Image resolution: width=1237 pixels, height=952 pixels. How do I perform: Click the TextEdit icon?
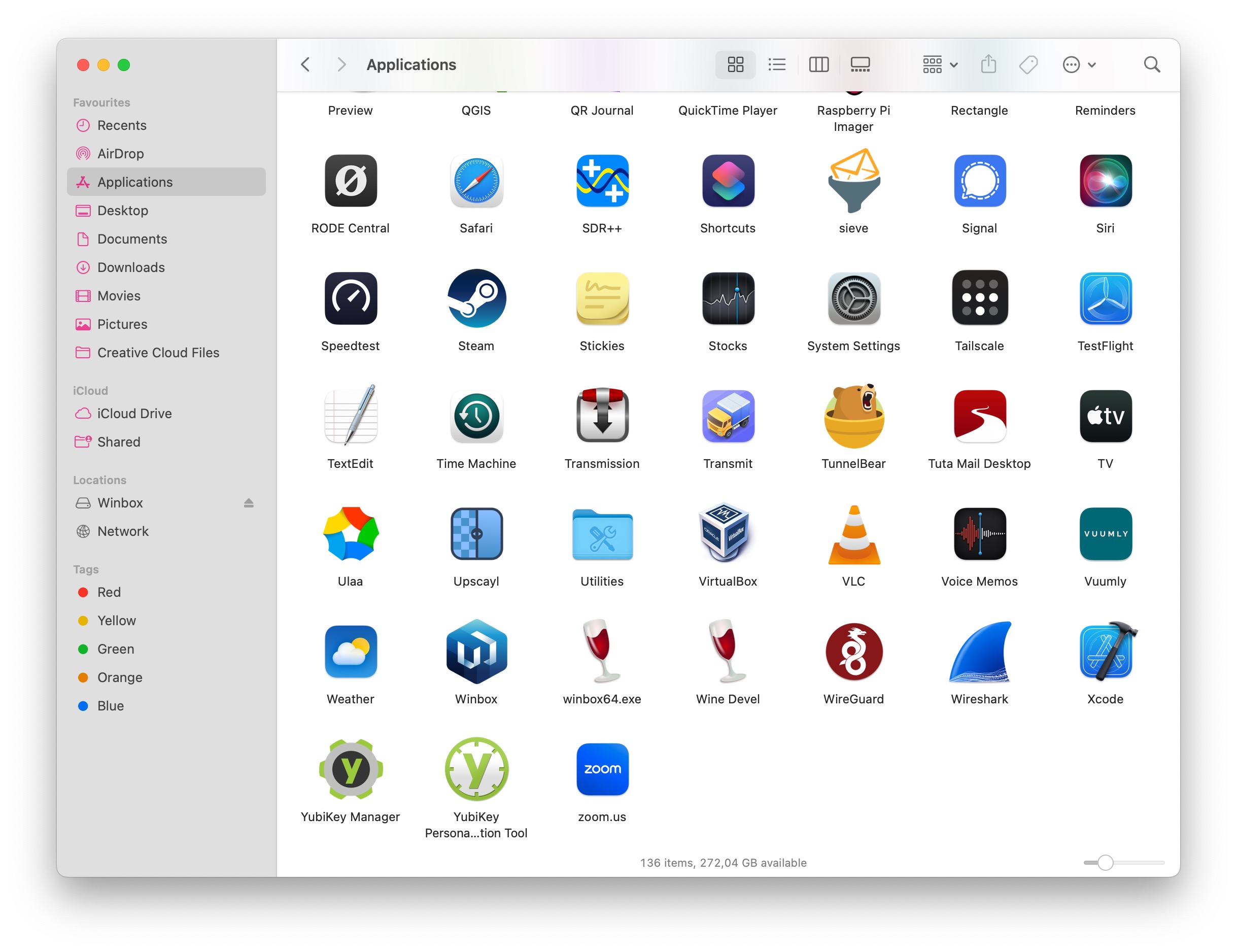[351, 415]
